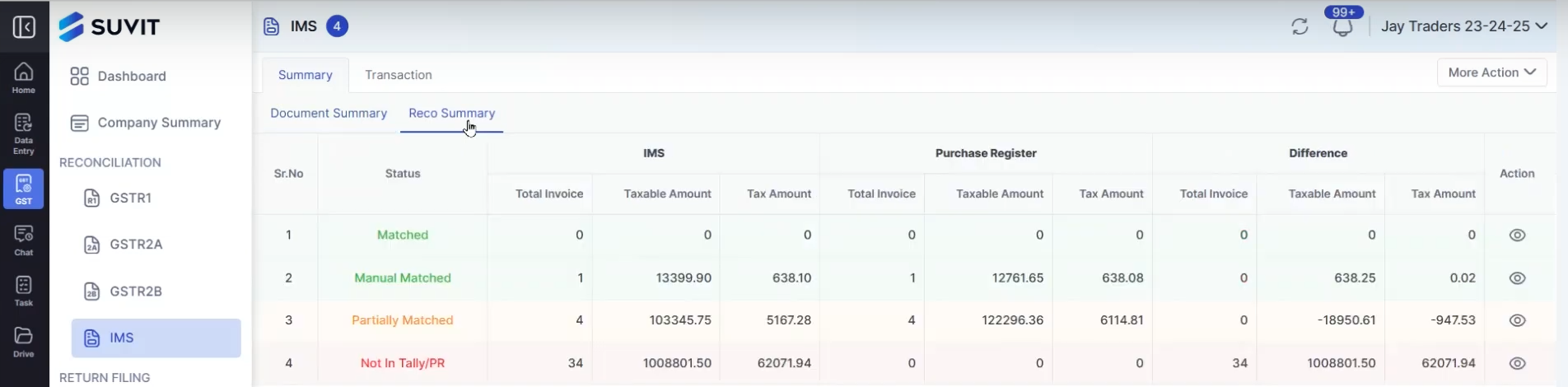Collapse the sidebar using the top-left panel icon

(24, 27)
